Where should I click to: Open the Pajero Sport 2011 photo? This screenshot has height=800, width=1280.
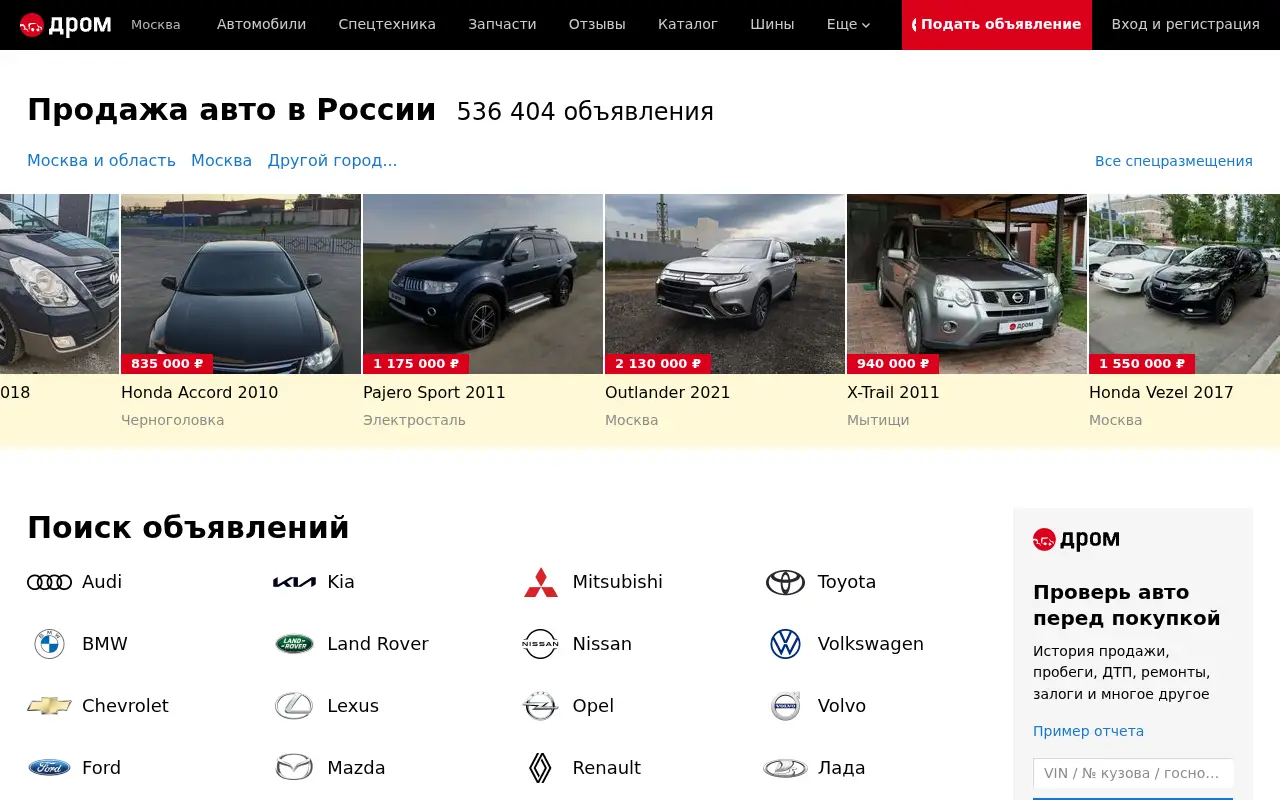tap(483, 284)
